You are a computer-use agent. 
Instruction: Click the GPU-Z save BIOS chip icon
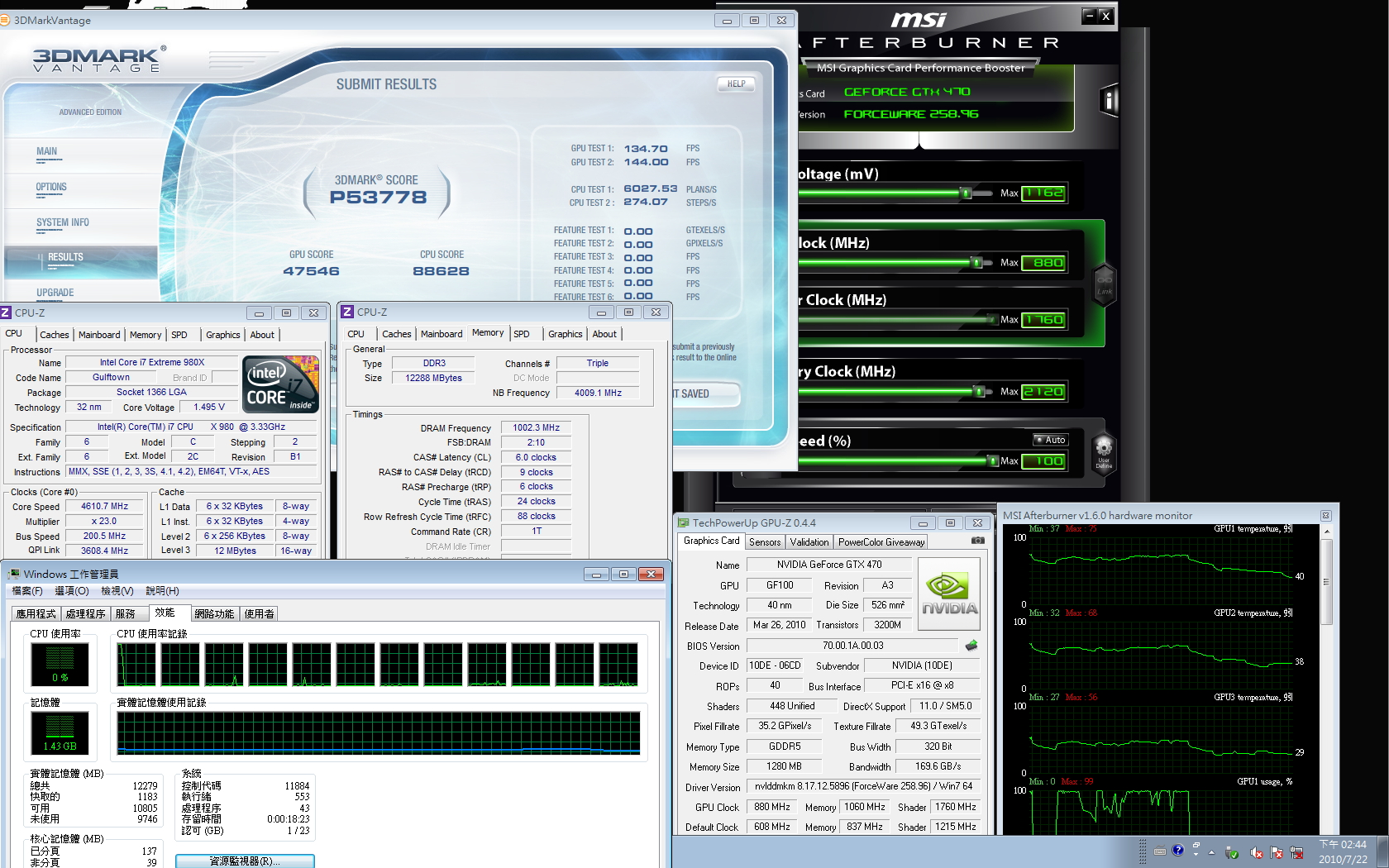click(x=971, y=646)
